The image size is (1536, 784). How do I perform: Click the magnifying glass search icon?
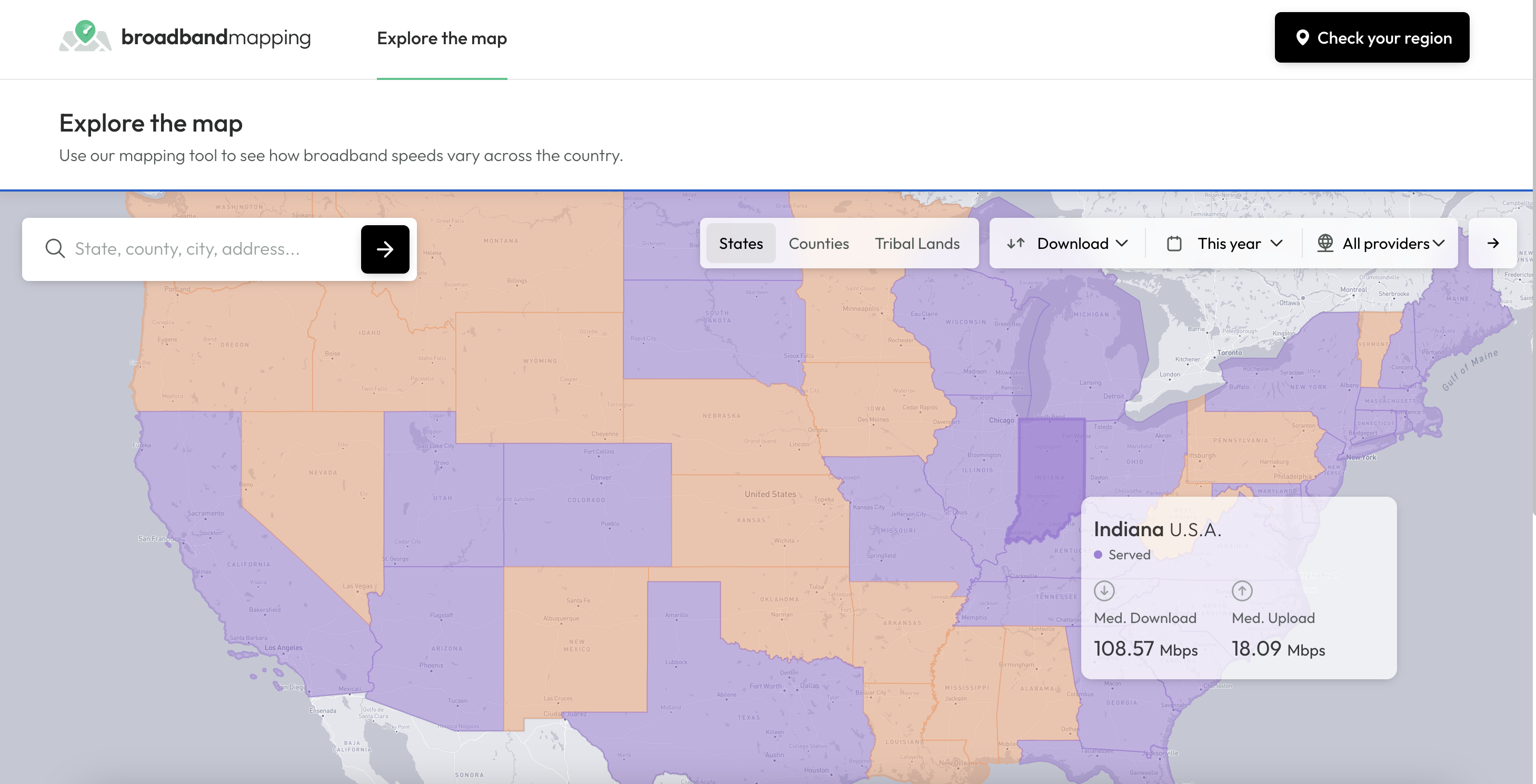[x=55, y=248]
